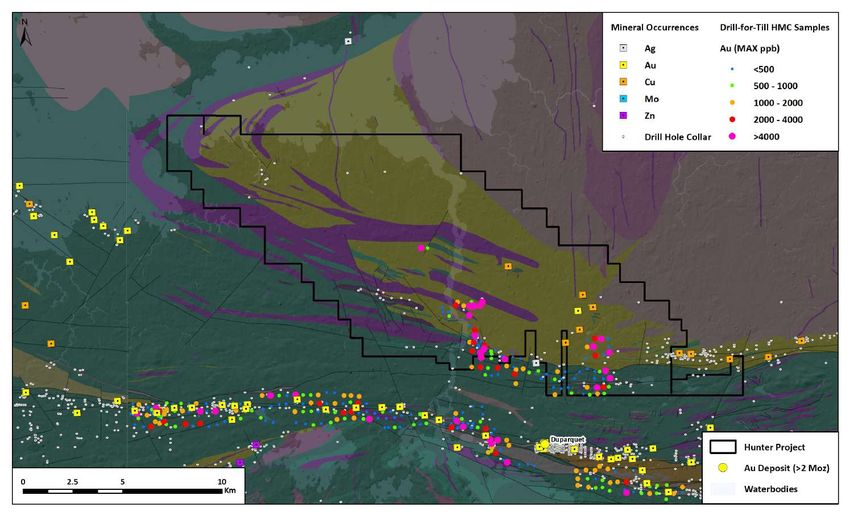This screenshot has width=850, height=516.
Task: Click the Zn purple square legend symbol
Action: [x=623, y=115]
